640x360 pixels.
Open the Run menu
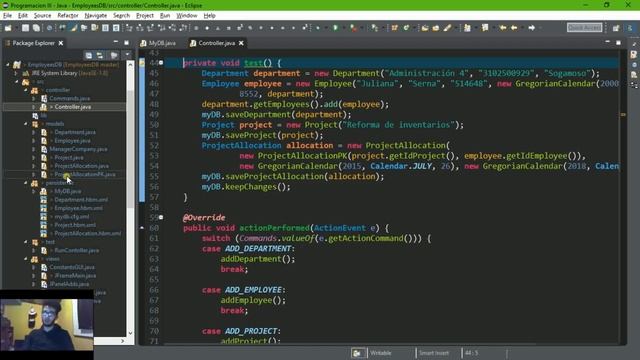pos(165,16)
